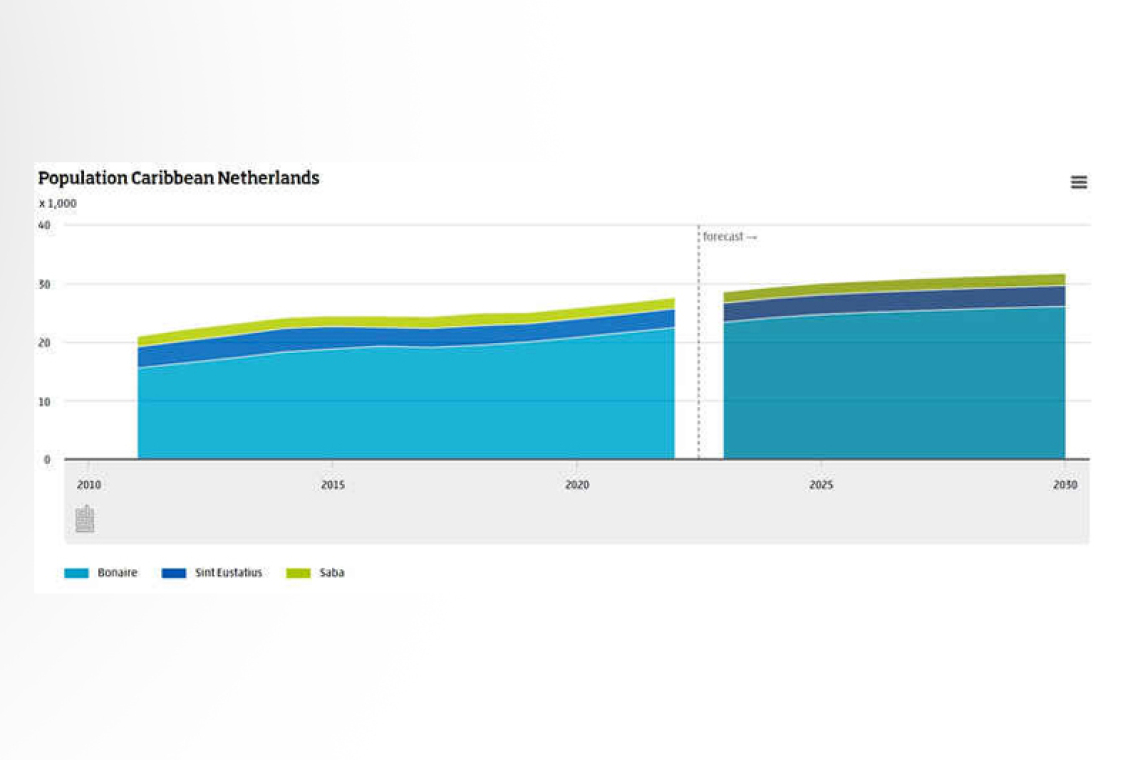The width and height of the screenshot is (1140, 760).
Task: Click the 40 y-axis value
Action: click(x=44, y=225)
